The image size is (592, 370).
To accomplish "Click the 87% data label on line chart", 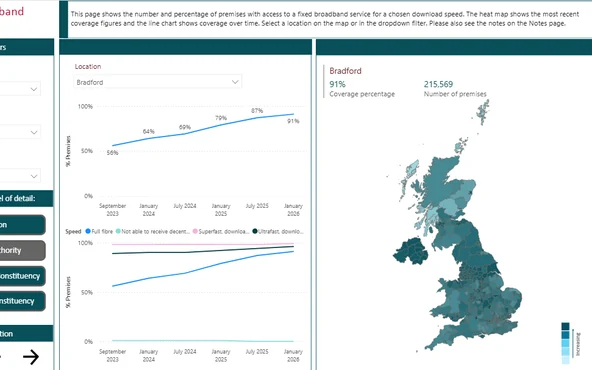I will (257, 111).
